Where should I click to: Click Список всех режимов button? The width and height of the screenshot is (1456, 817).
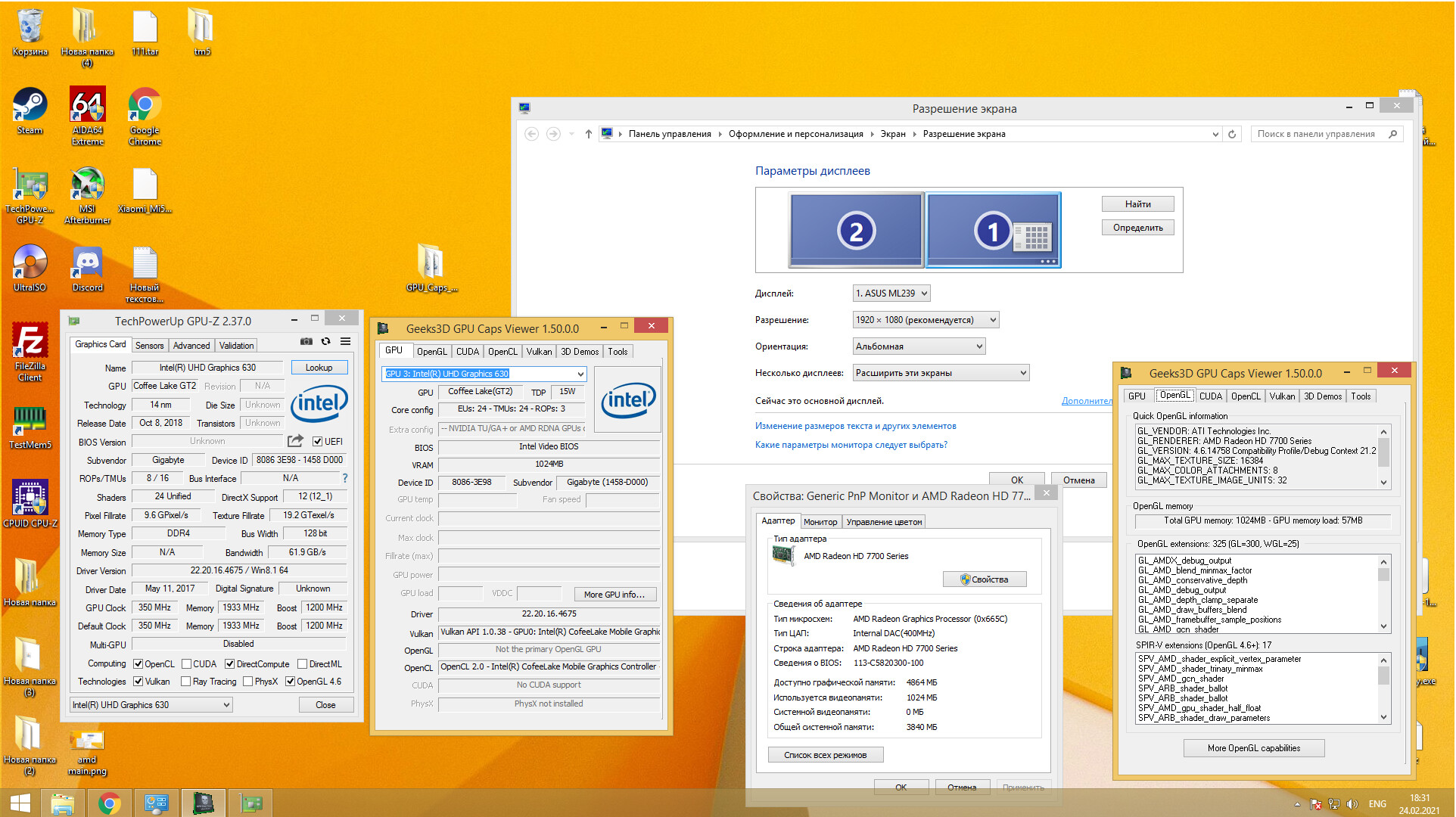[825, 755]
